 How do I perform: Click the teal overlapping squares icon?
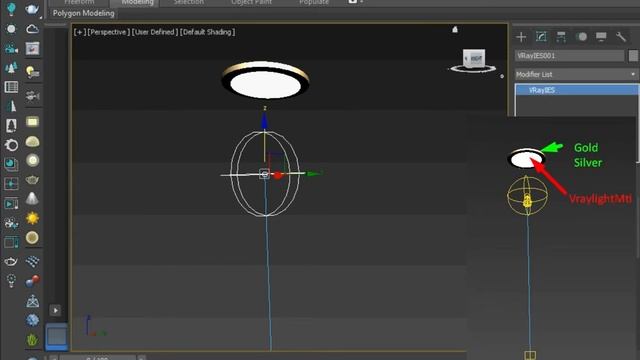coord(11,164)
